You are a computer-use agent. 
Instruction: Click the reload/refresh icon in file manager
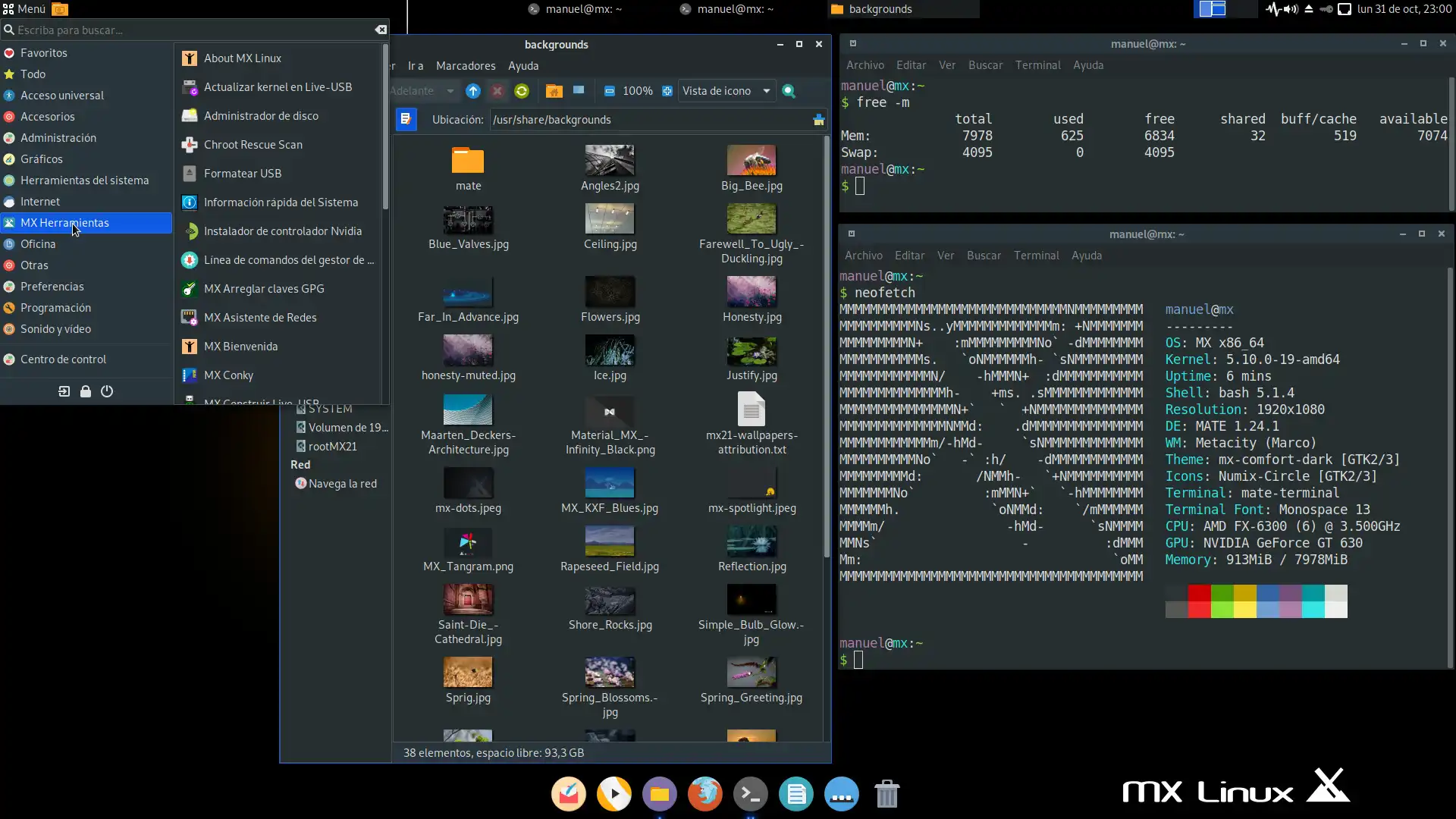click(x=521, y=91)
